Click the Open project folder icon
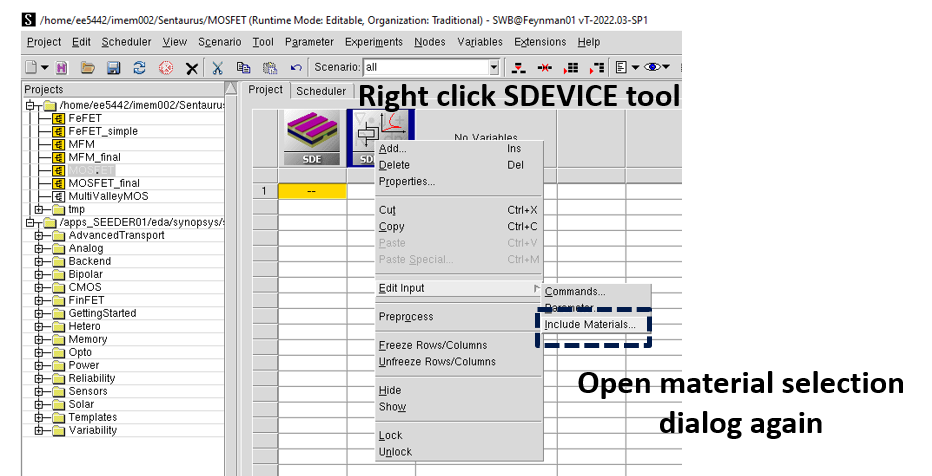The image size is (932, 476). [87, 67]
